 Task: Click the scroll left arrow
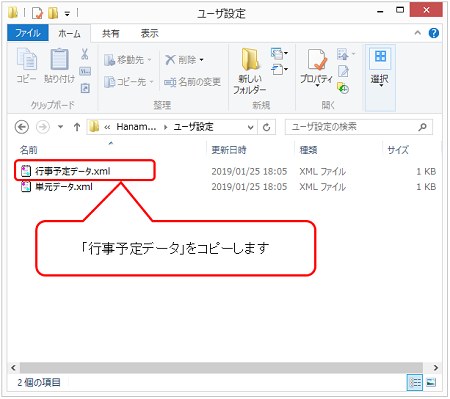pyautogui.click(x=13, y=368)
